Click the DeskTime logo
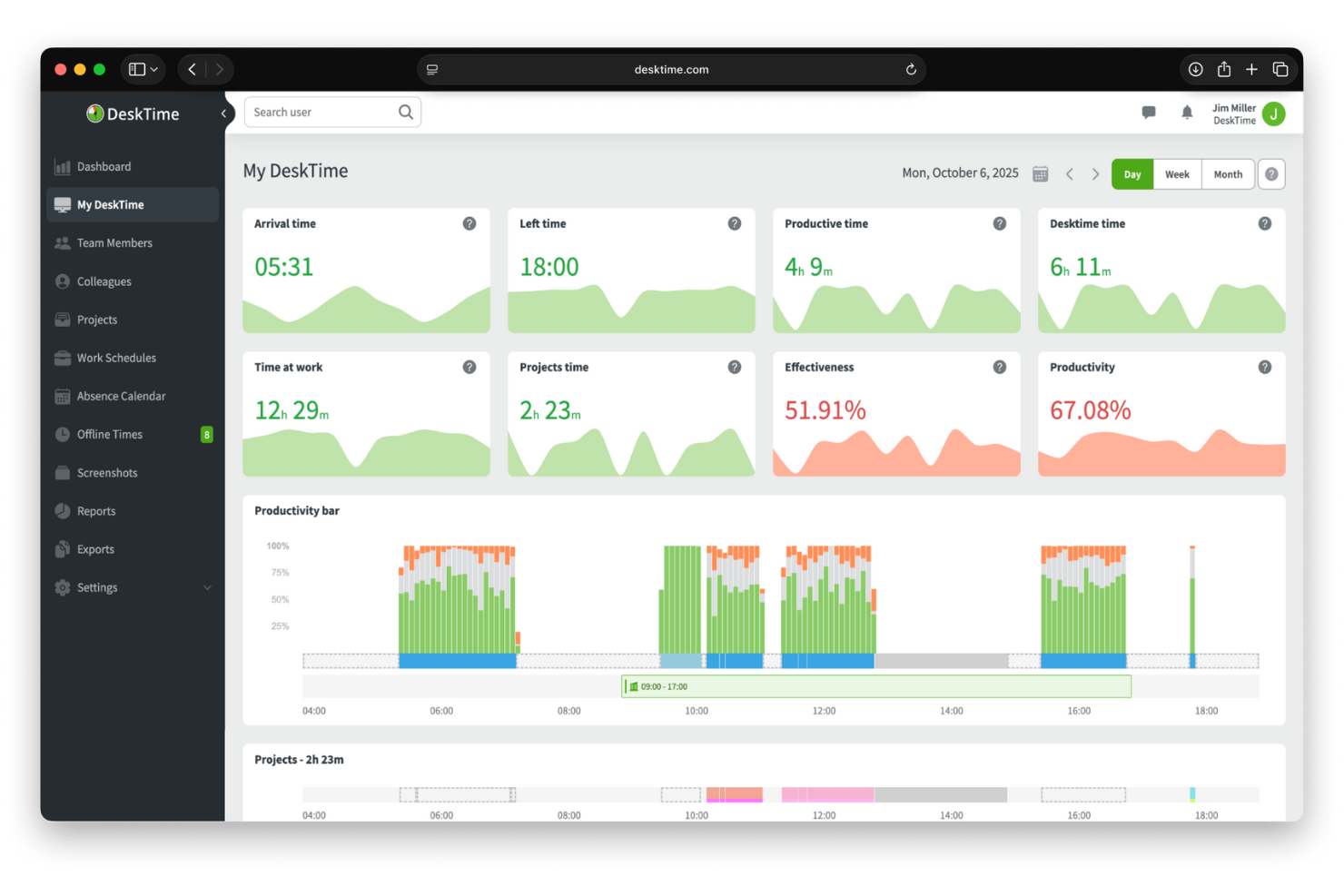Screen dimensions: 1344x896 point(133,113)
